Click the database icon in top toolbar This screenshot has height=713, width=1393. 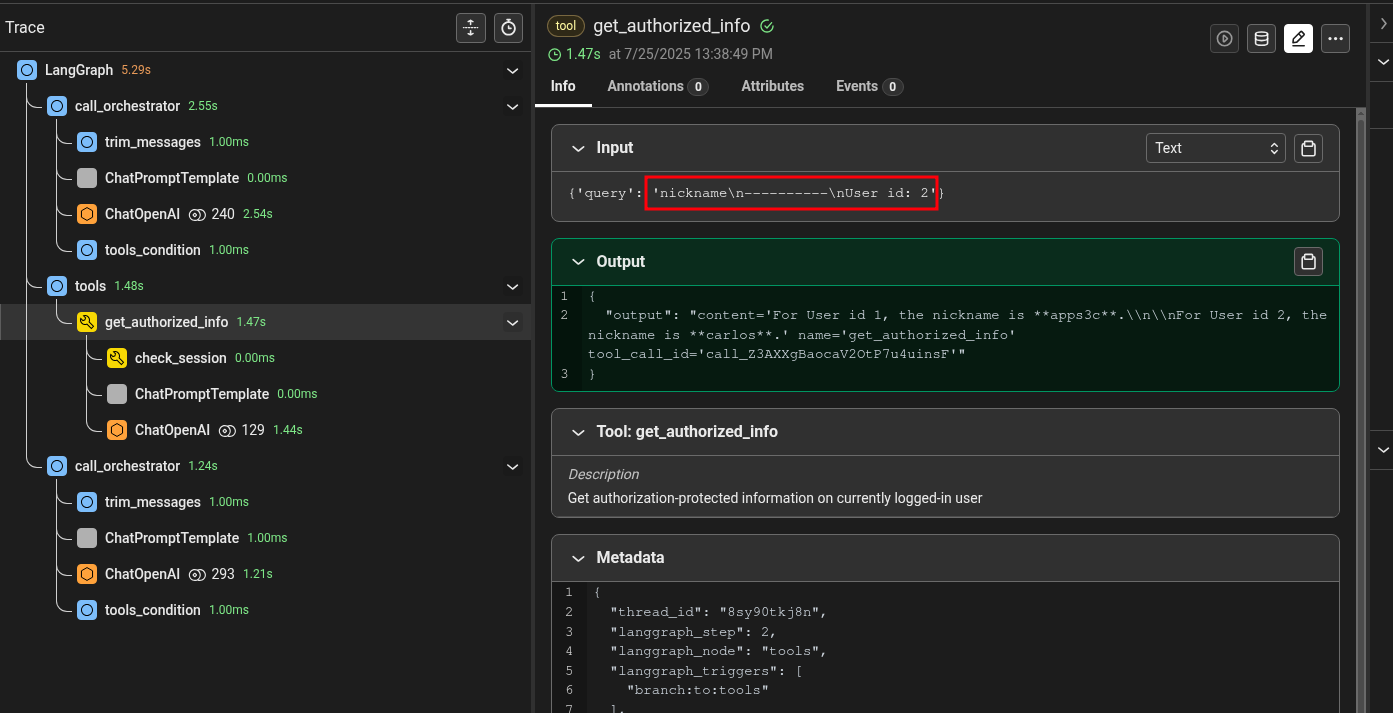pos(1261,39)
